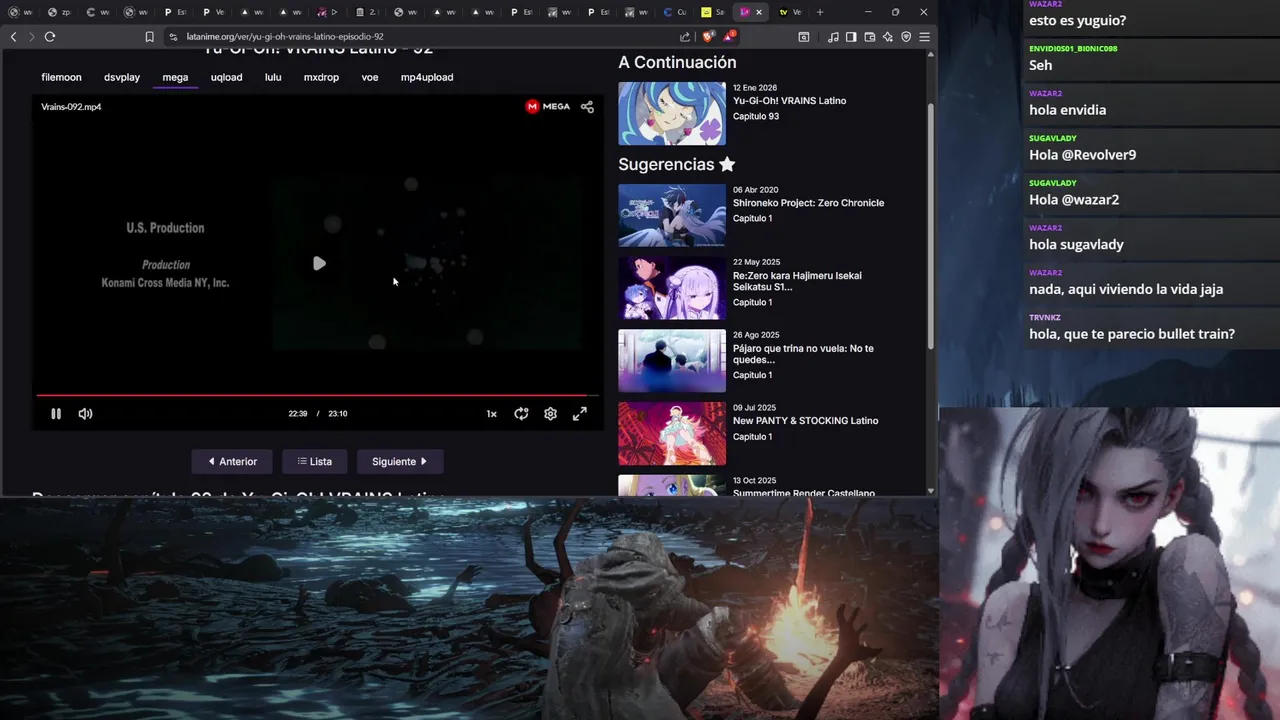
Task: Click the New PANTY & STOCKING thumbnail
Action: [672, 434]
